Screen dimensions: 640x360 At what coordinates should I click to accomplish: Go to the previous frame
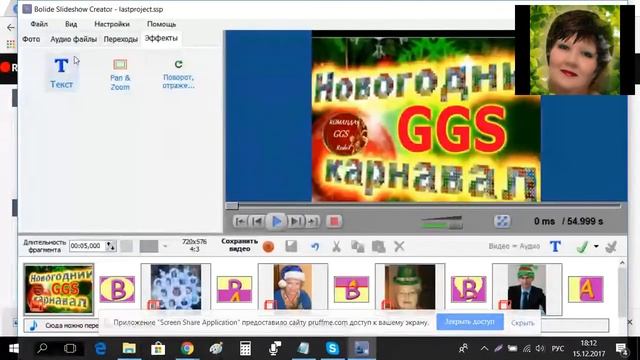pyautogui.click(x=257, y=222)
